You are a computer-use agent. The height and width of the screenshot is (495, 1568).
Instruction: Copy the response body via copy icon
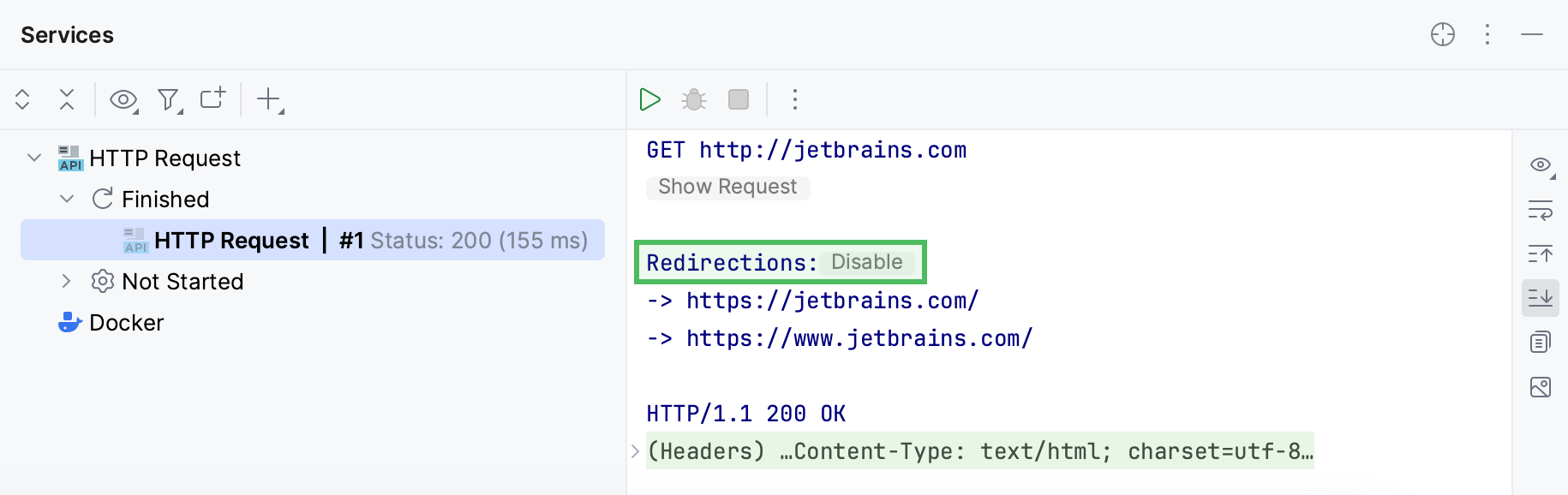coord(1540,341)
